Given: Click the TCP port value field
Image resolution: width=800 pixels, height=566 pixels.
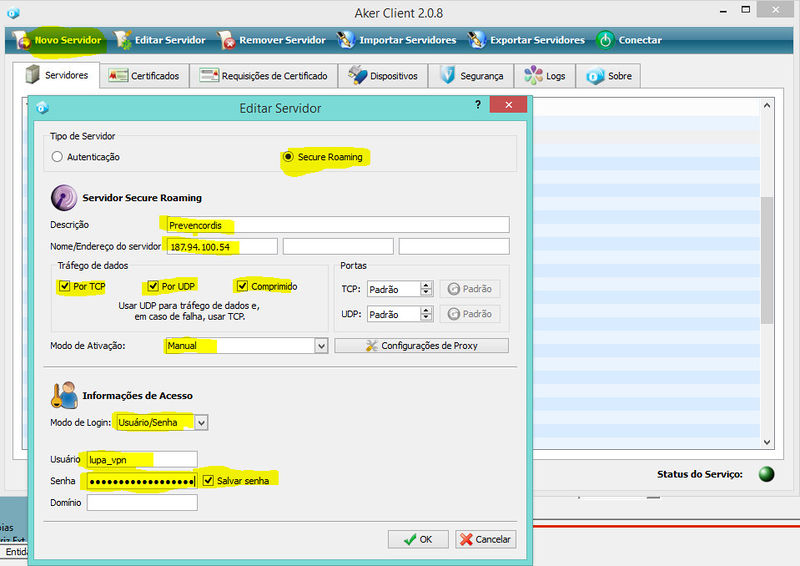Looking at the screenshot, I should tap(394, 289).
